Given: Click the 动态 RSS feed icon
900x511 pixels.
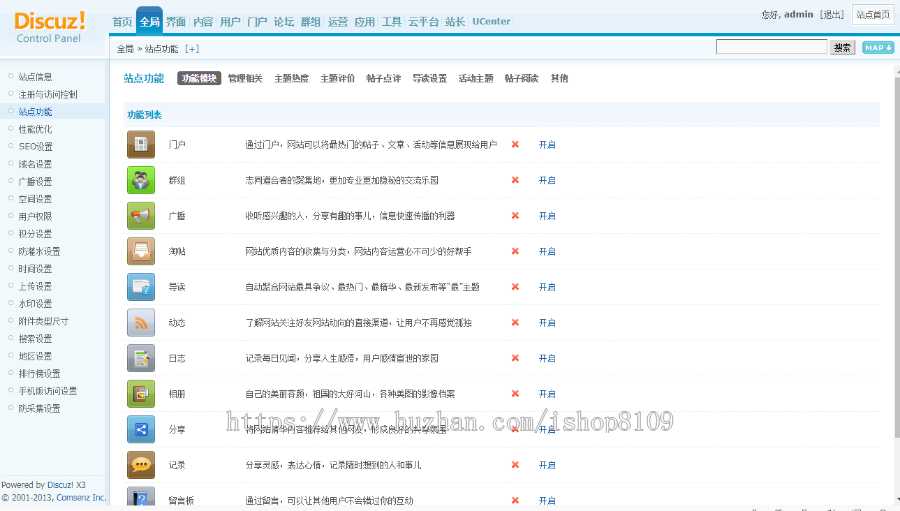Looking at the screenshot, I should point(141,323).
